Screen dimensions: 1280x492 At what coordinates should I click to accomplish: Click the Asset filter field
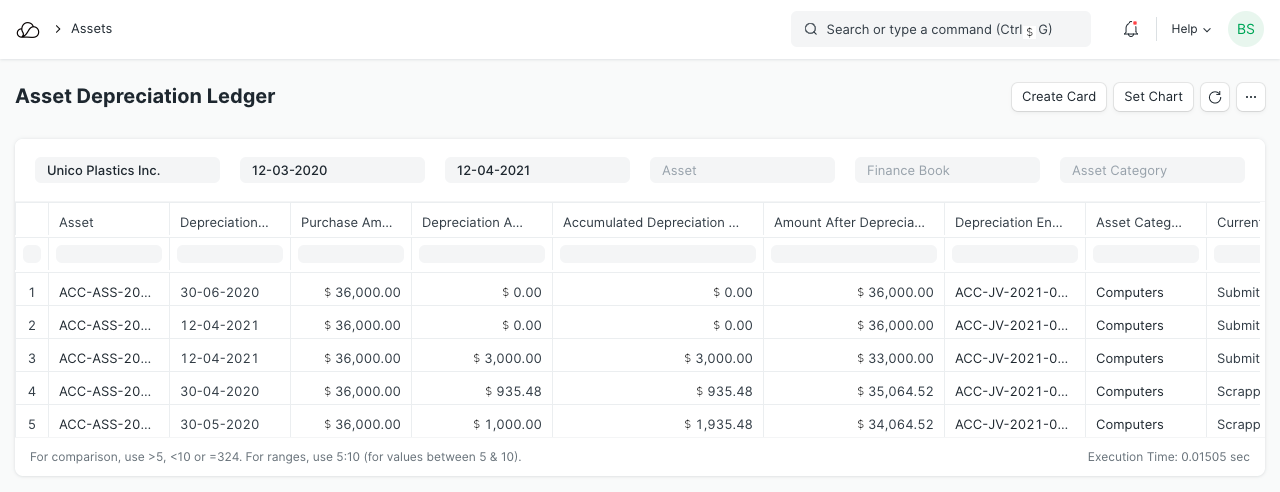coord(742,171)
